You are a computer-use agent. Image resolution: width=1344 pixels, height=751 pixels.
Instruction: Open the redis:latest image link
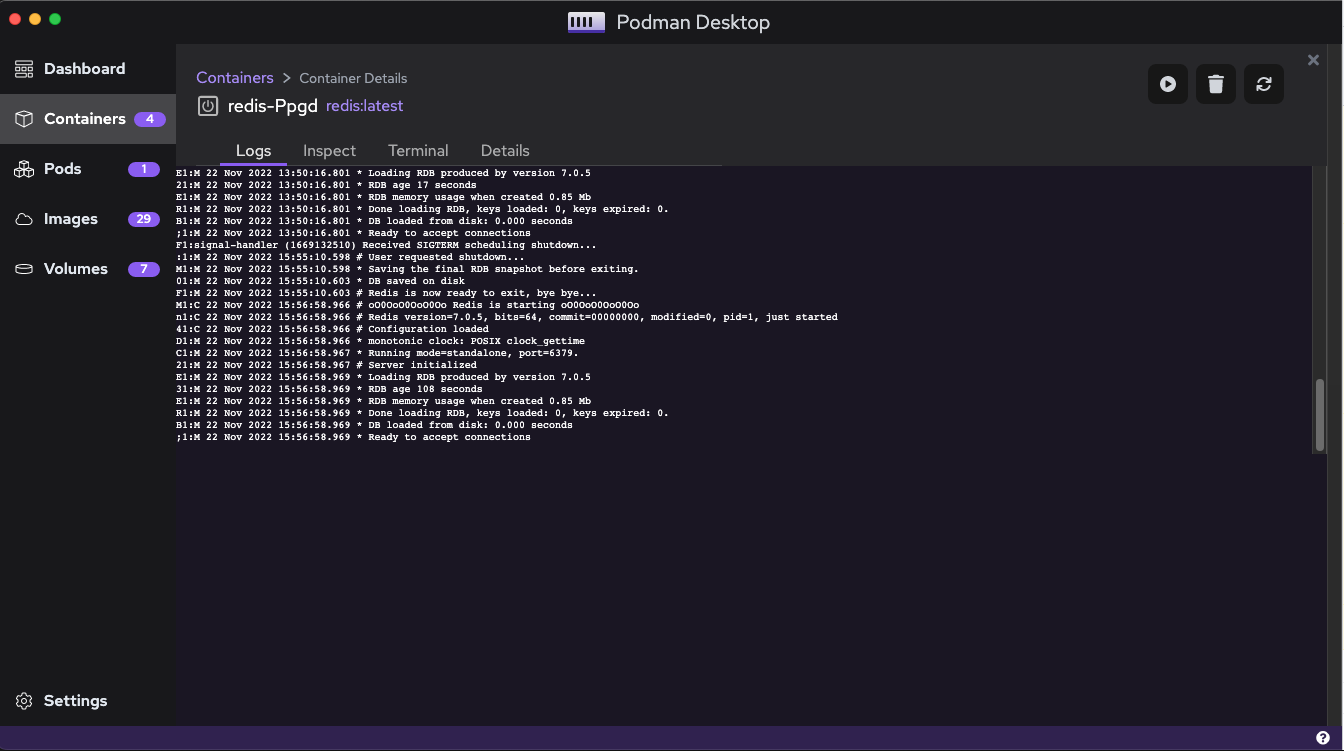pos(364,105)
